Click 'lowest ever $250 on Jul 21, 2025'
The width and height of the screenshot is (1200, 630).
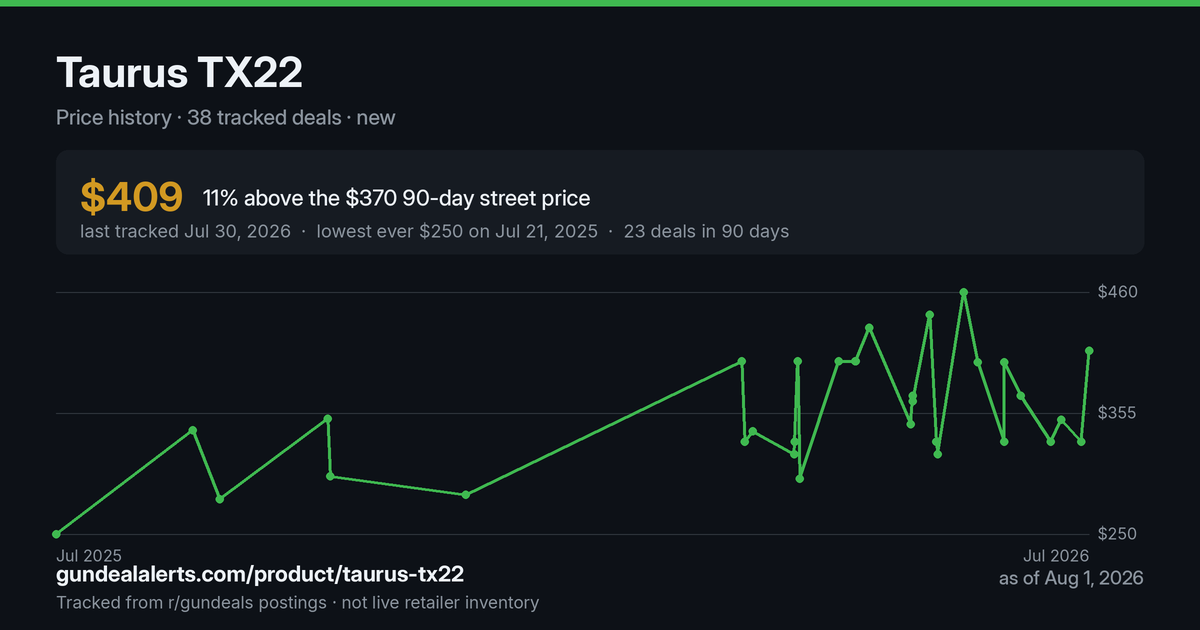[457, 232]
